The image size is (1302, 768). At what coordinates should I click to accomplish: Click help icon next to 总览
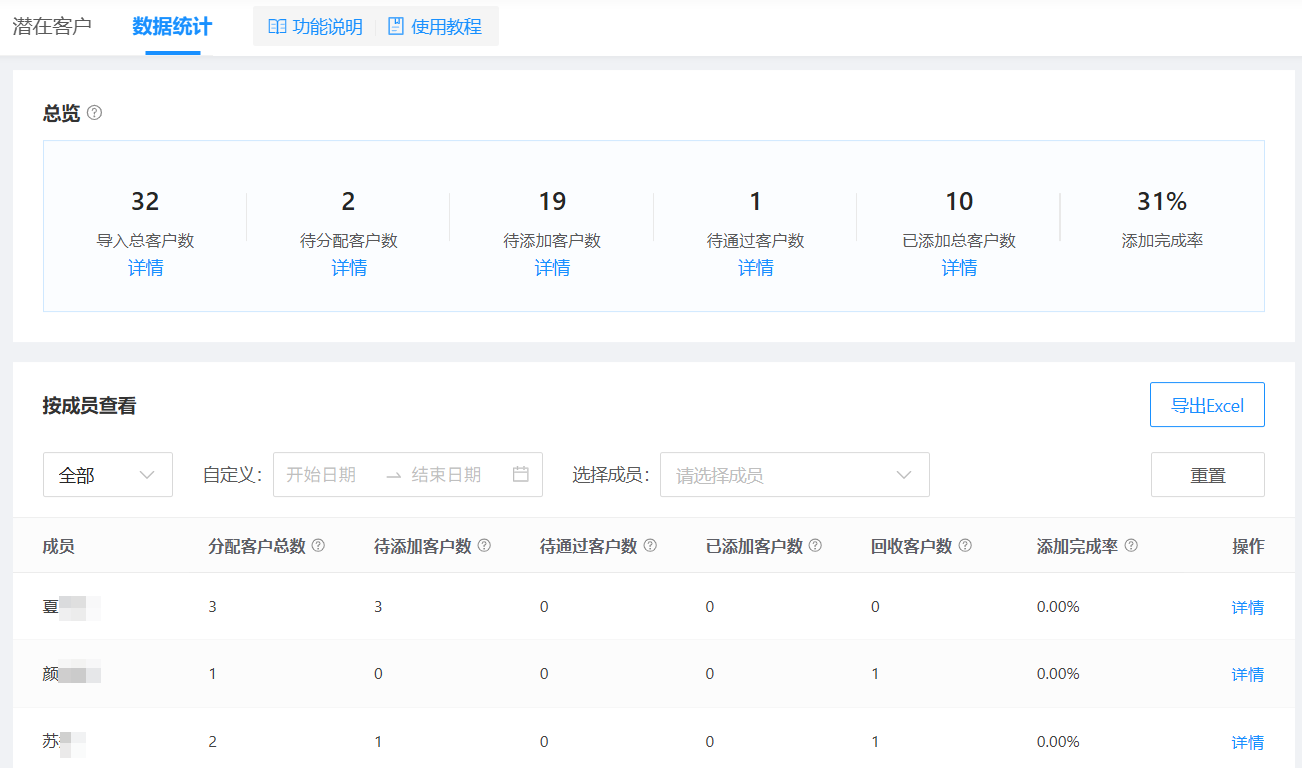pyautogui.click(x=95, y=113)
